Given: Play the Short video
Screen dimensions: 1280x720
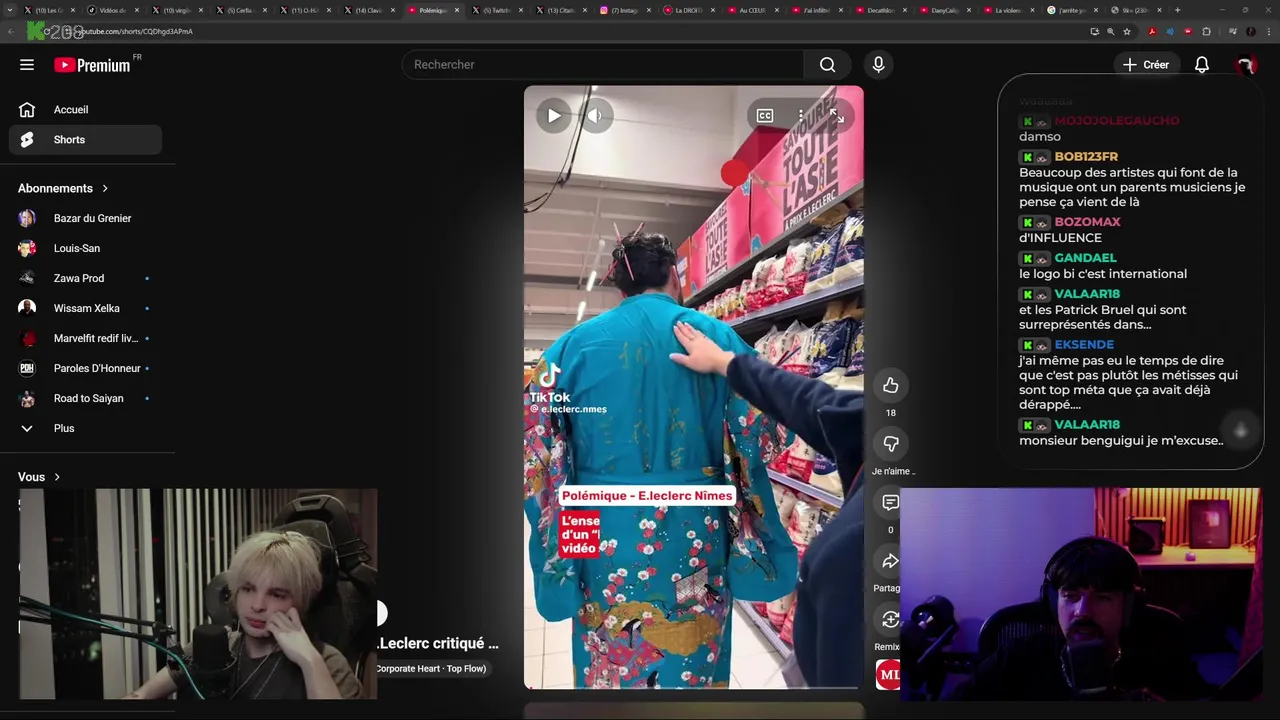Looking at the screenshot, I should tap(554, 116).
